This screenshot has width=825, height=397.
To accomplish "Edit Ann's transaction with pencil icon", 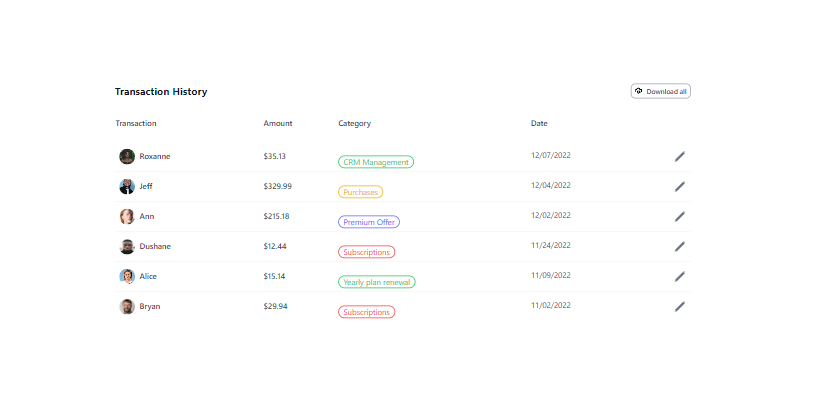I will coord(680,217).
